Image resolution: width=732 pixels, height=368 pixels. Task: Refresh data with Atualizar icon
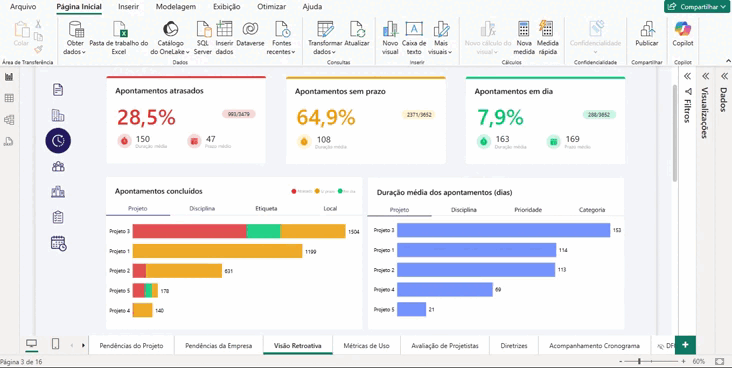coord(357,29)
